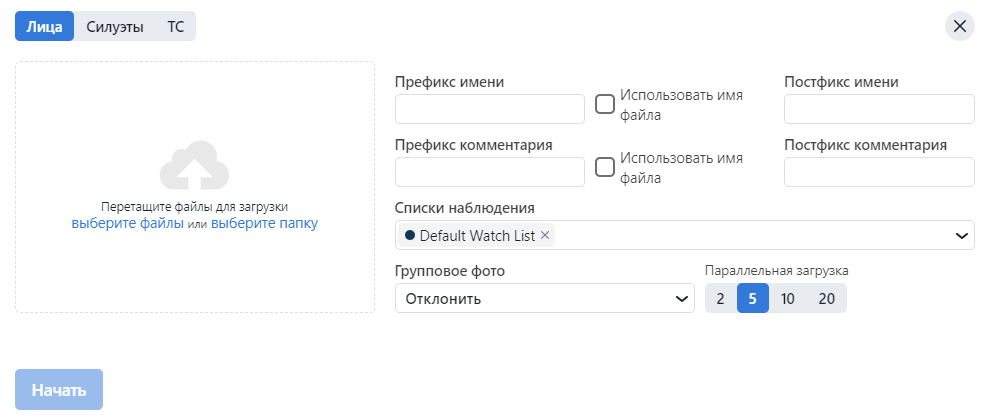Enable file name checkbox beside name prefix
Viewport: 987px width, 420px height.
tap(605, 105)
